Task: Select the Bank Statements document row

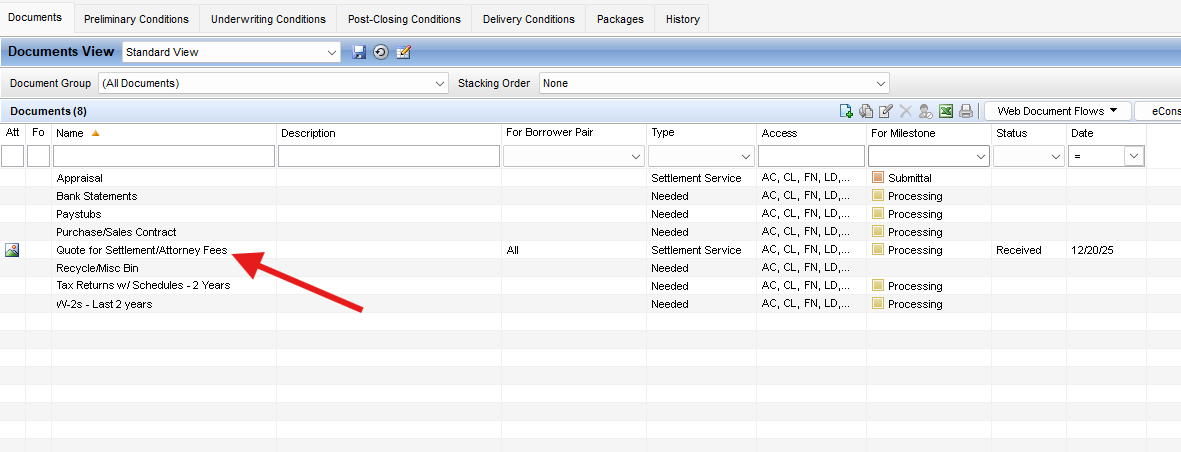Action: click(x=572, y=196)
